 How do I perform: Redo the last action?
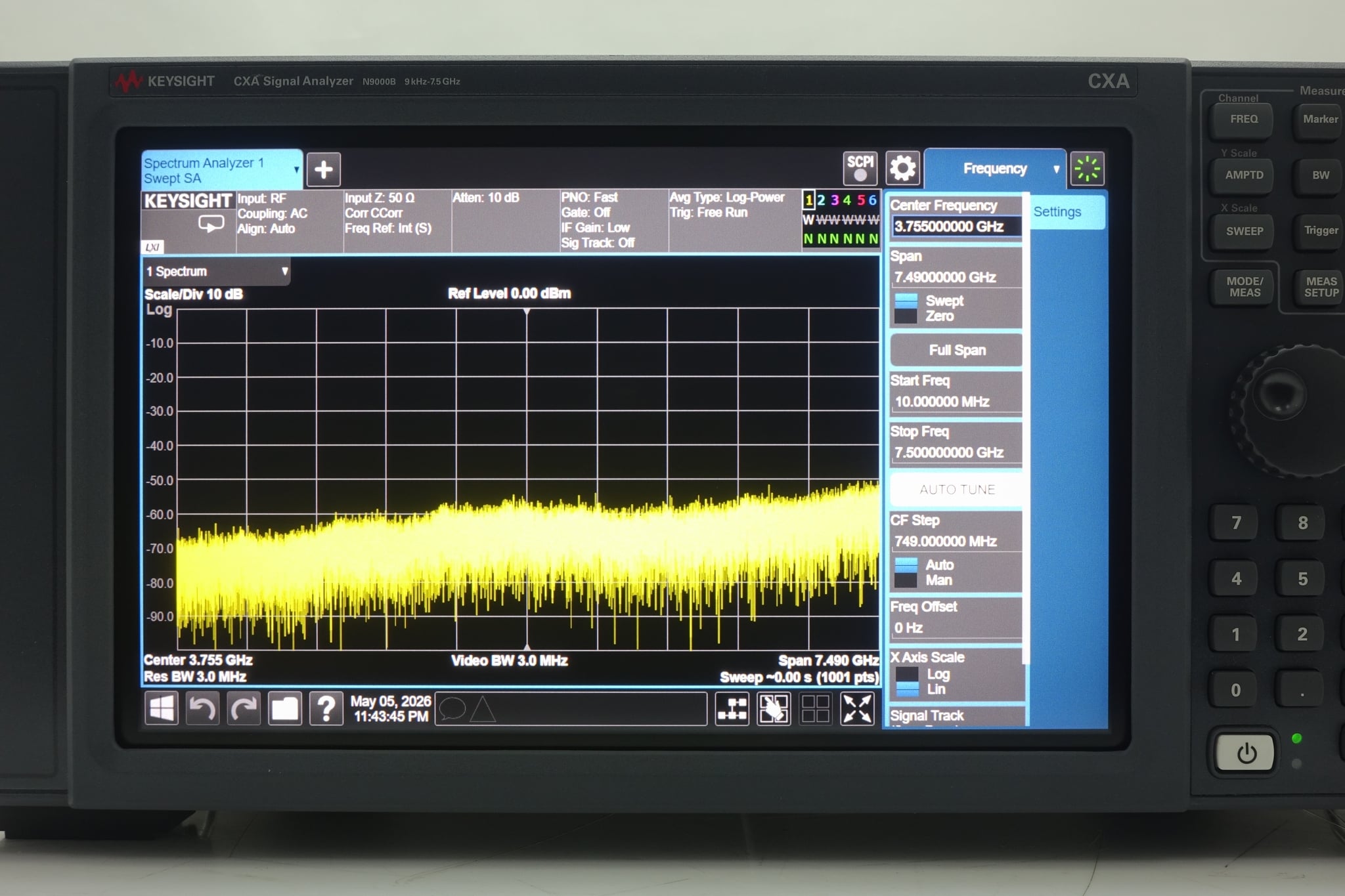point(244,708)
